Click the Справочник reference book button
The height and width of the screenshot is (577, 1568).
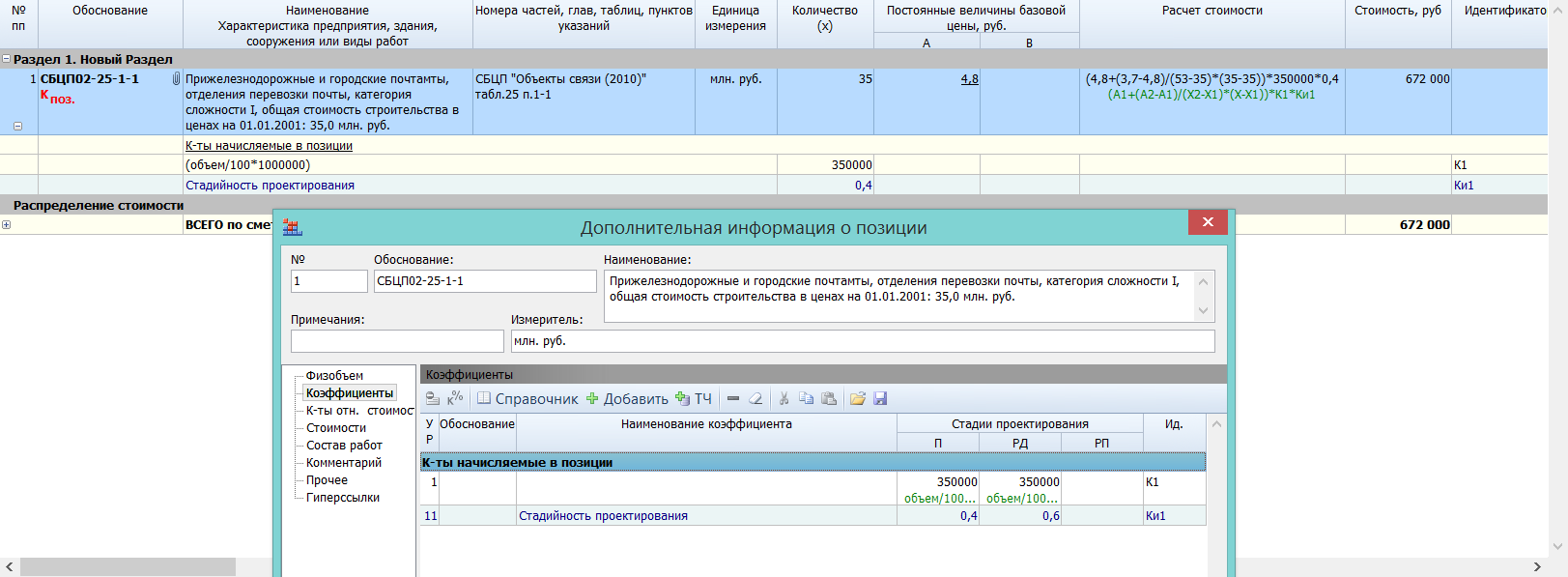coord(527,399)
